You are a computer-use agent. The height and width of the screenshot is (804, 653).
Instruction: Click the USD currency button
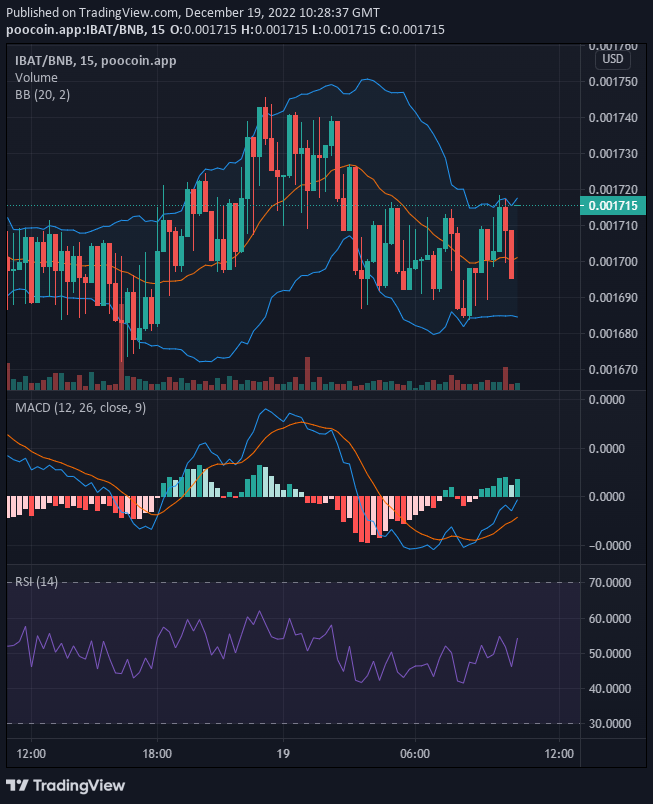click(x=613, y=59)
